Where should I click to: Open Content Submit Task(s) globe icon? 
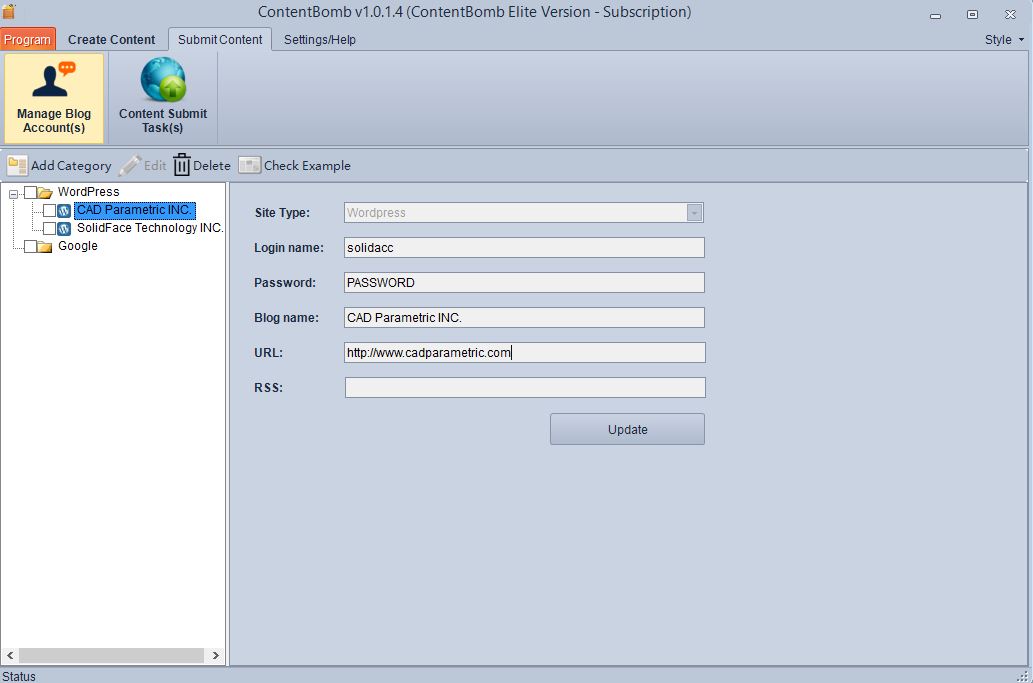point(163,80)
